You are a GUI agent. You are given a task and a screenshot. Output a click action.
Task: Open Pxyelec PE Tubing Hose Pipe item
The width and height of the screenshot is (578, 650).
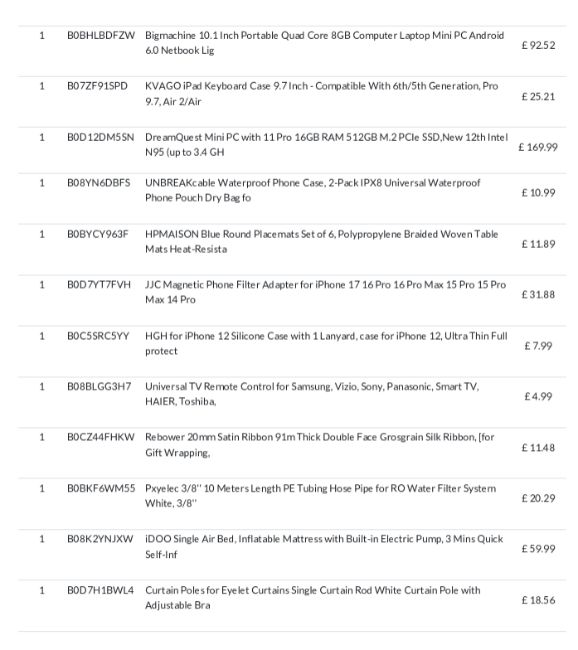pos(321,496)
